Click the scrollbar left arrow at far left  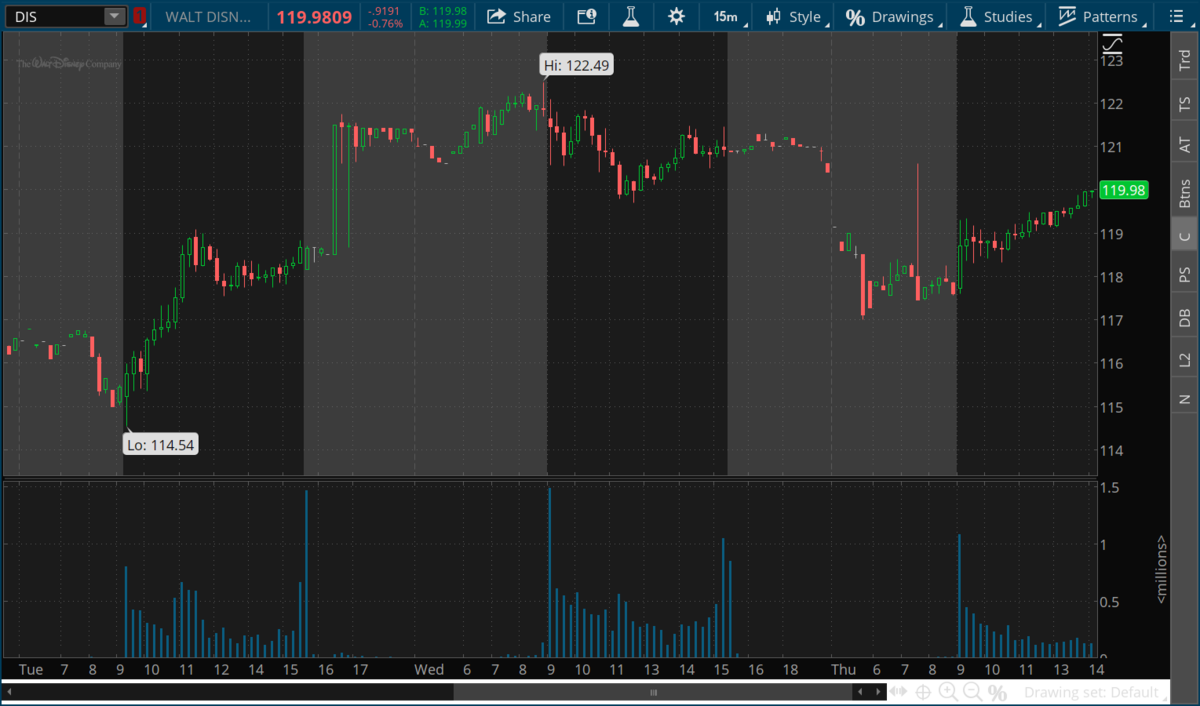(11, 692)
